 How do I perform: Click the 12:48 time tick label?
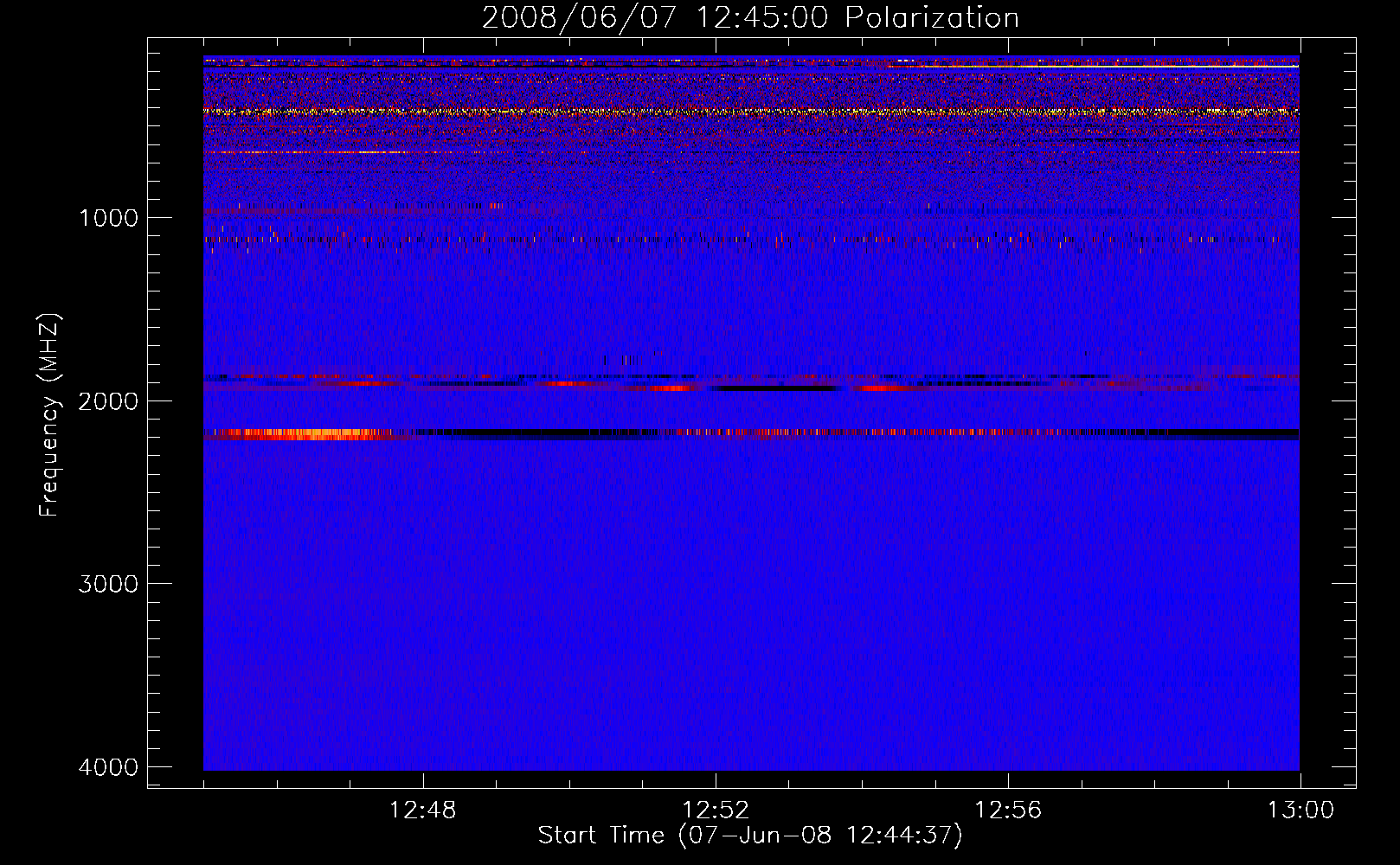pyautogui.click(x=423, y=811)
